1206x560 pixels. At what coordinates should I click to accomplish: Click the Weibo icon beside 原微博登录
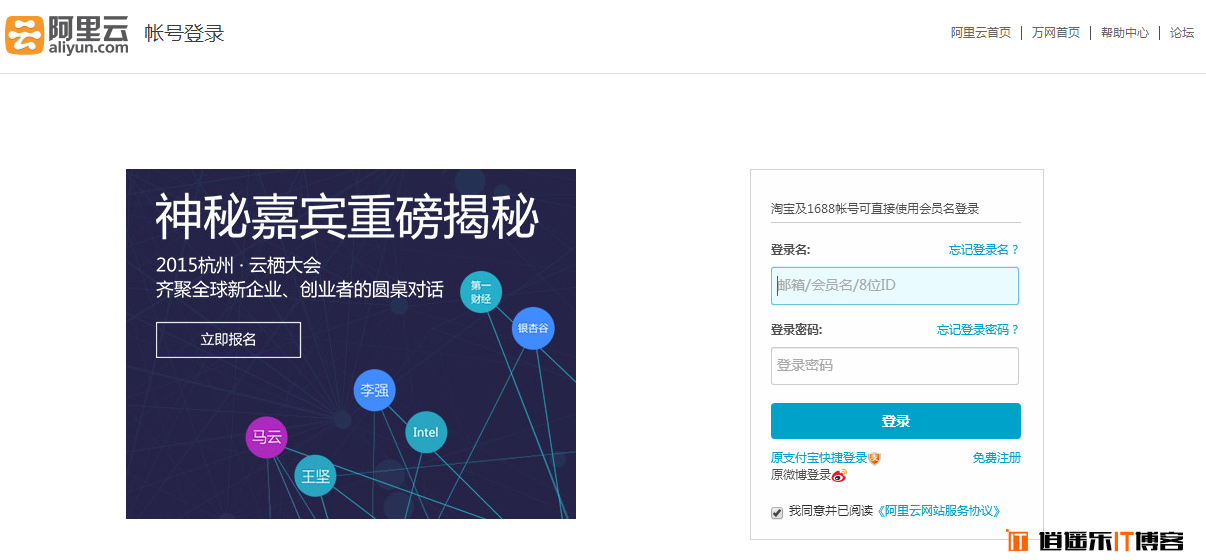839,476
